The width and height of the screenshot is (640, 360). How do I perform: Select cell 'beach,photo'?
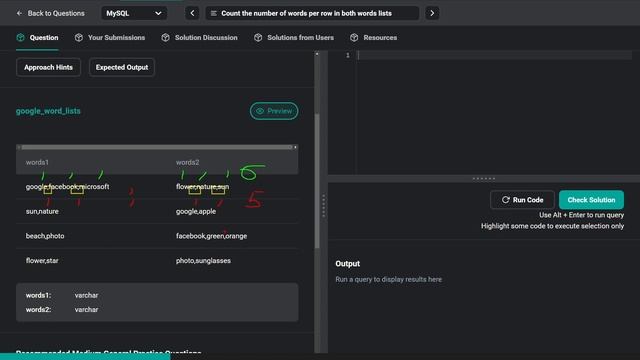pos(45,236)
